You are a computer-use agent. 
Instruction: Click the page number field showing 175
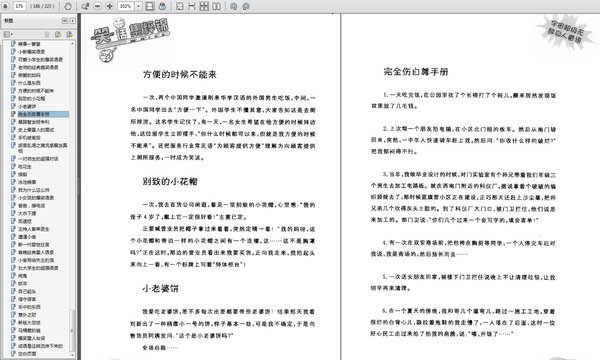tap(20, 6)
